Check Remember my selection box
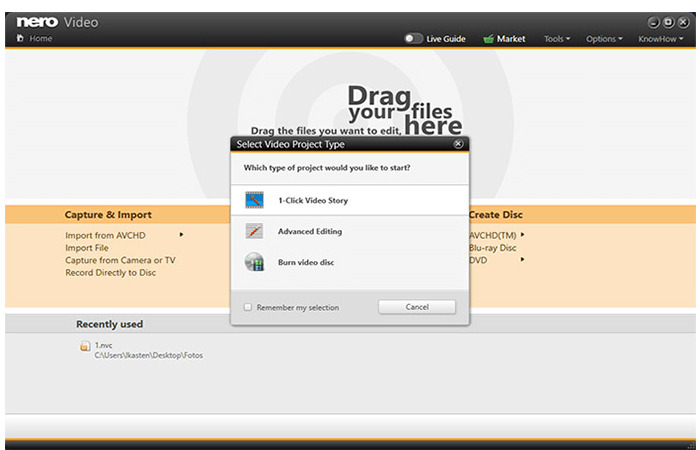 (x=248, y=307)
